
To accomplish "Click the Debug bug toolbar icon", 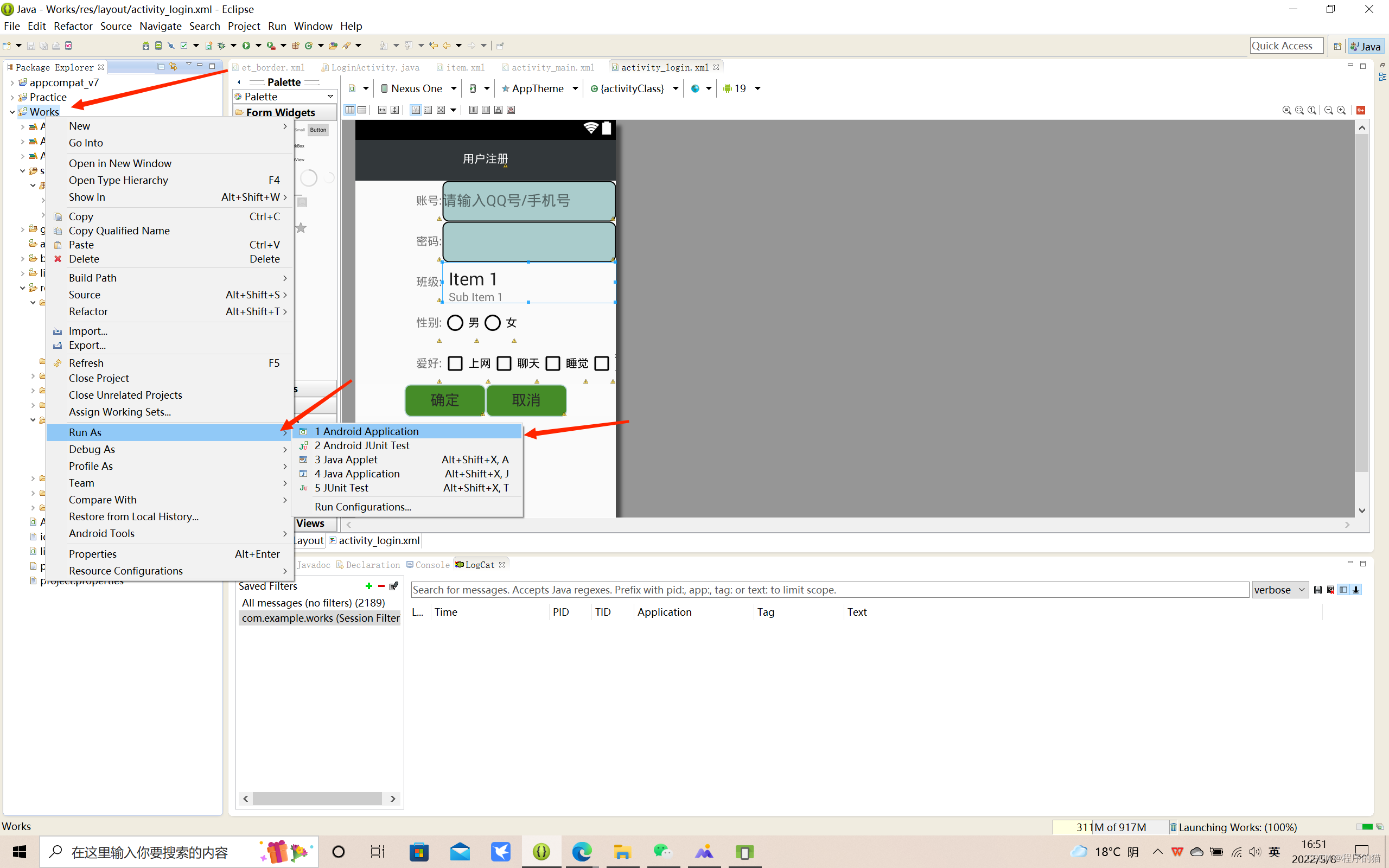I will pyautogui.click(x=221, y=46).
